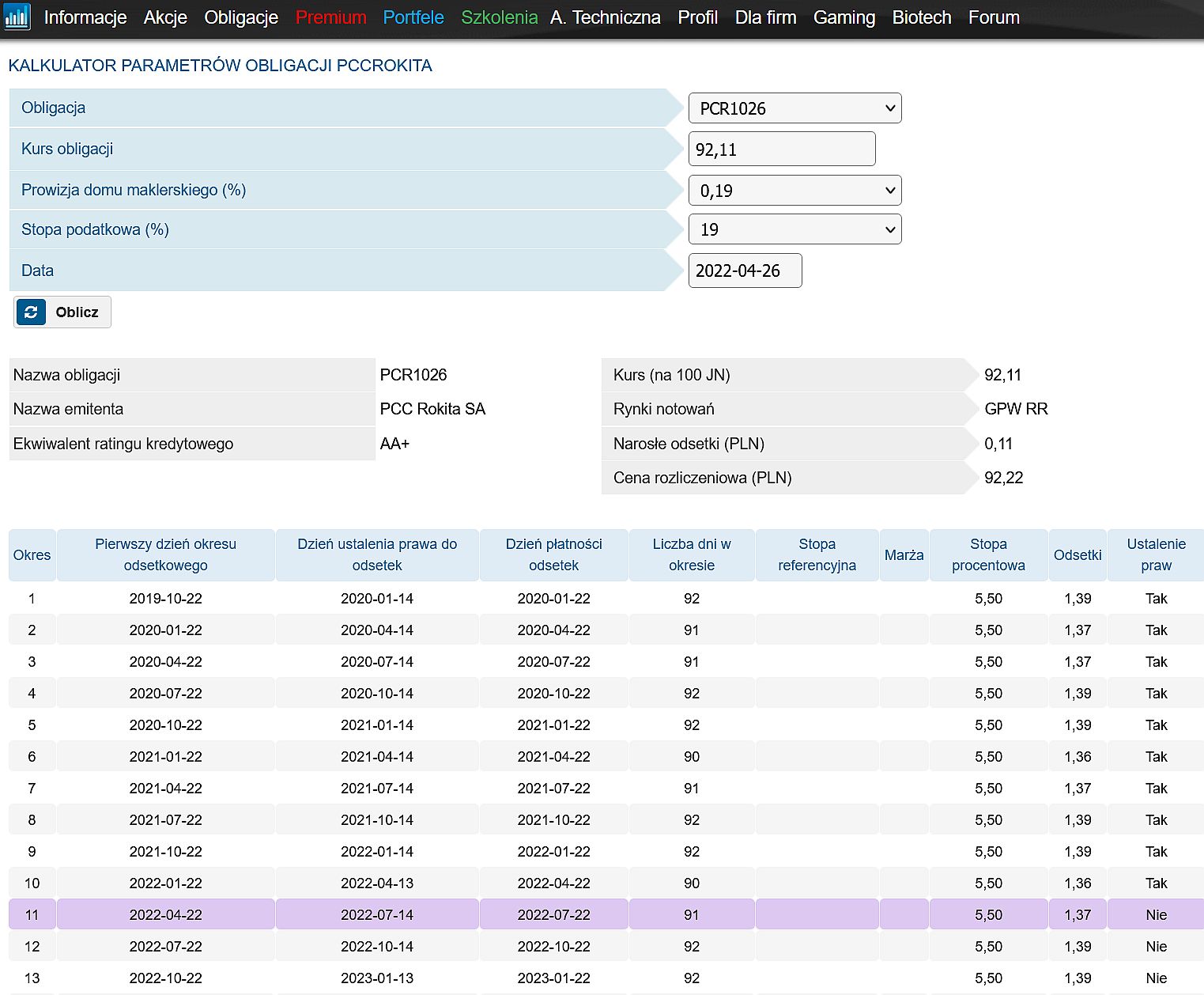The width and height of the screenshot is (1204, 995).
Task: Open the Stopa podatkowa dropdown
Action: [794, 229]
